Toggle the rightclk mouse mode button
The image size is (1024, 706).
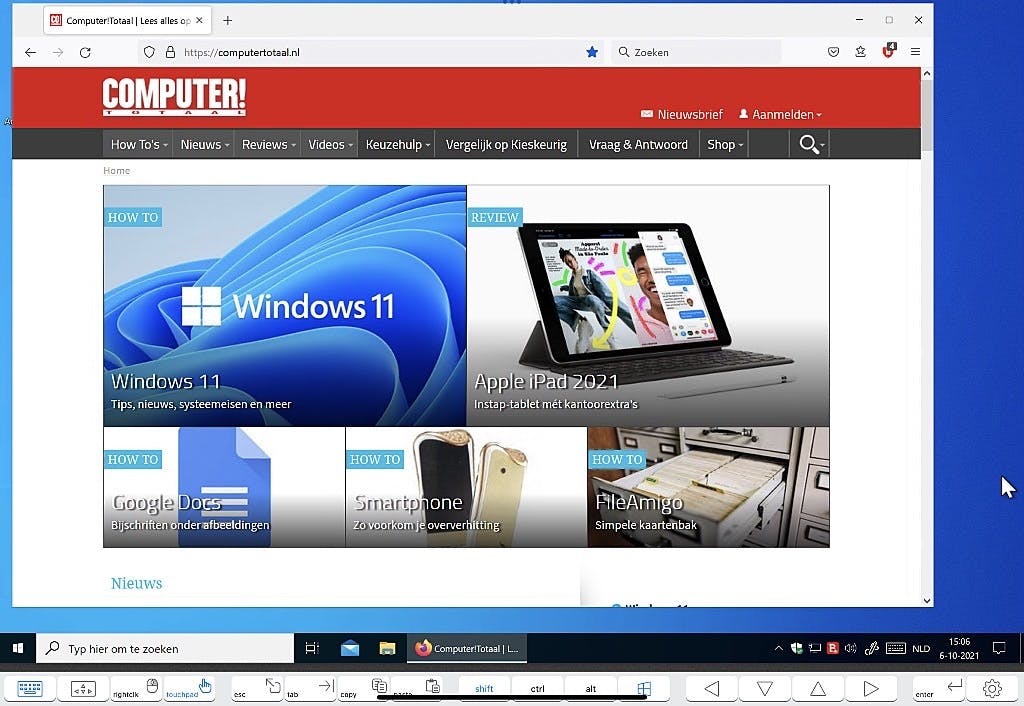[x=135, y=688]
